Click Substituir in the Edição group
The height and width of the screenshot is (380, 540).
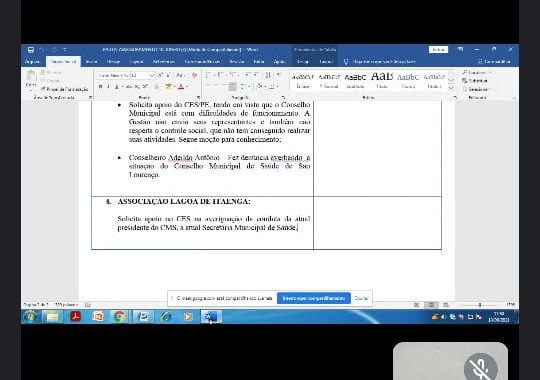click(x=475, y=81)
